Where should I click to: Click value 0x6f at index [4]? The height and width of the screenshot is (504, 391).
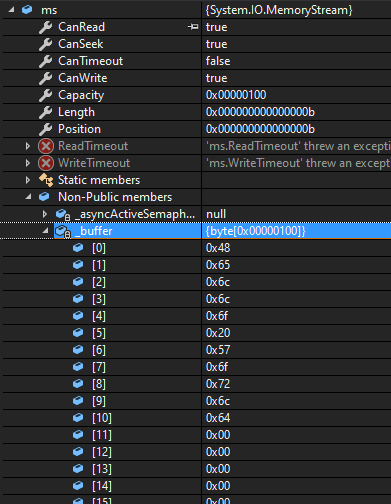217,316
